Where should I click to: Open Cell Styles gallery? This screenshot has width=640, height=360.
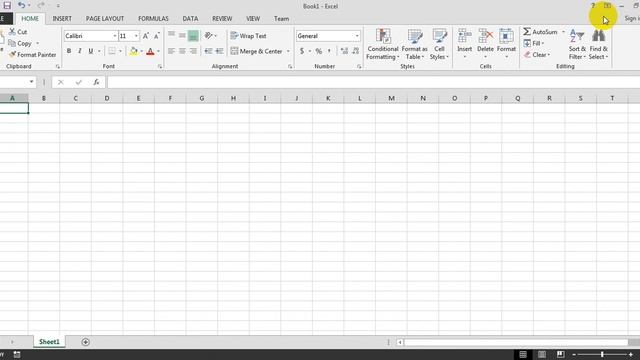[439, 44]
